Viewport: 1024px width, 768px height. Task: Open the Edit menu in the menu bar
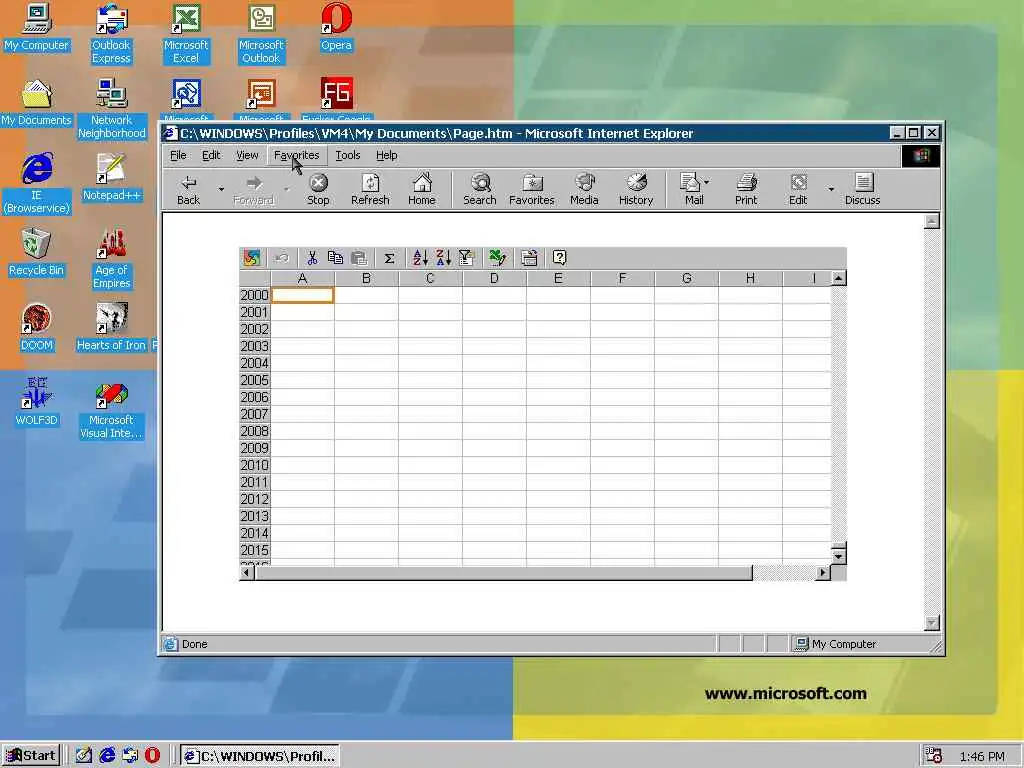tap(211, 155)
